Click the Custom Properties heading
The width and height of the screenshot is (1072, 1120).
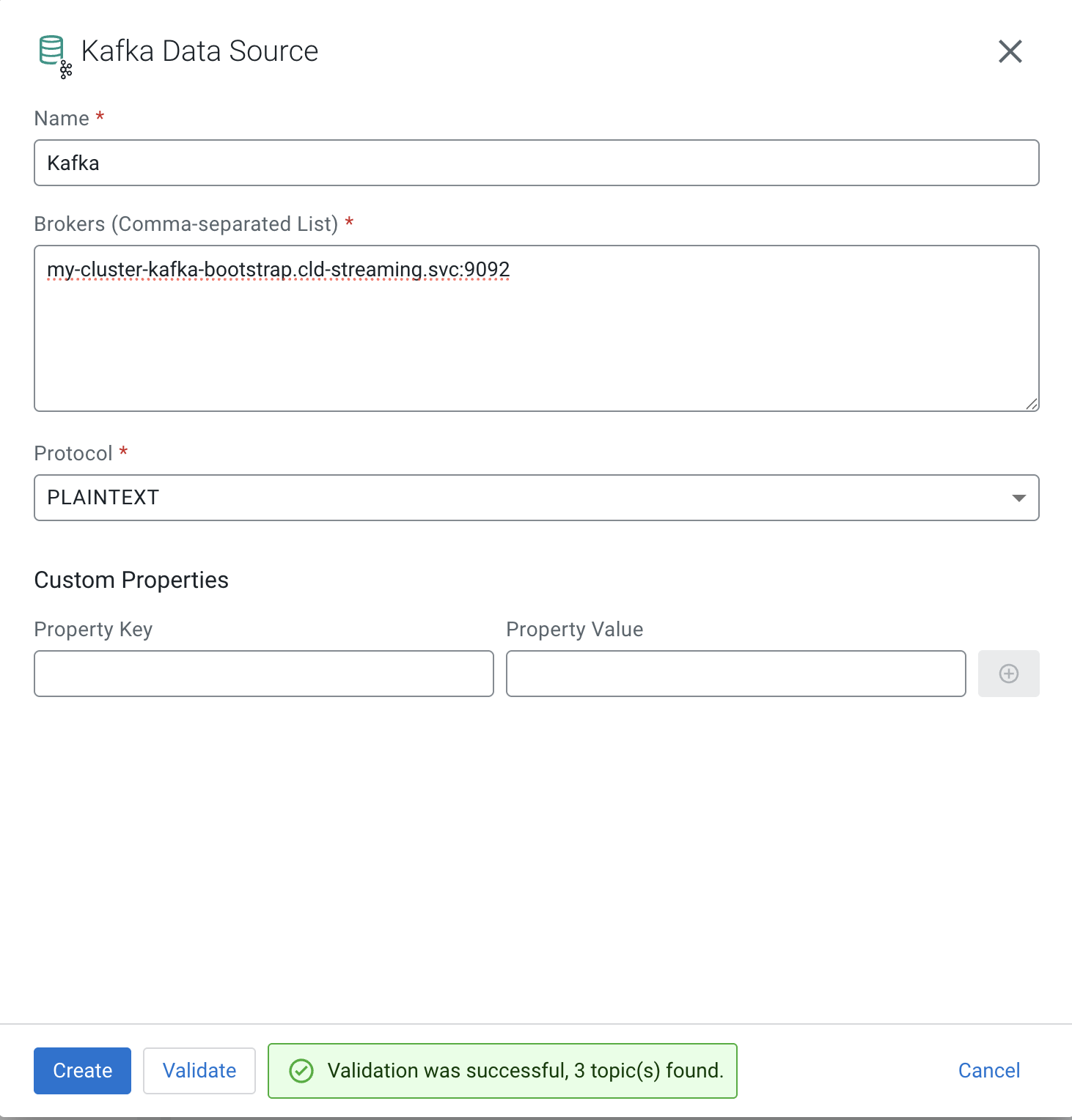click(x=131, y=581)
